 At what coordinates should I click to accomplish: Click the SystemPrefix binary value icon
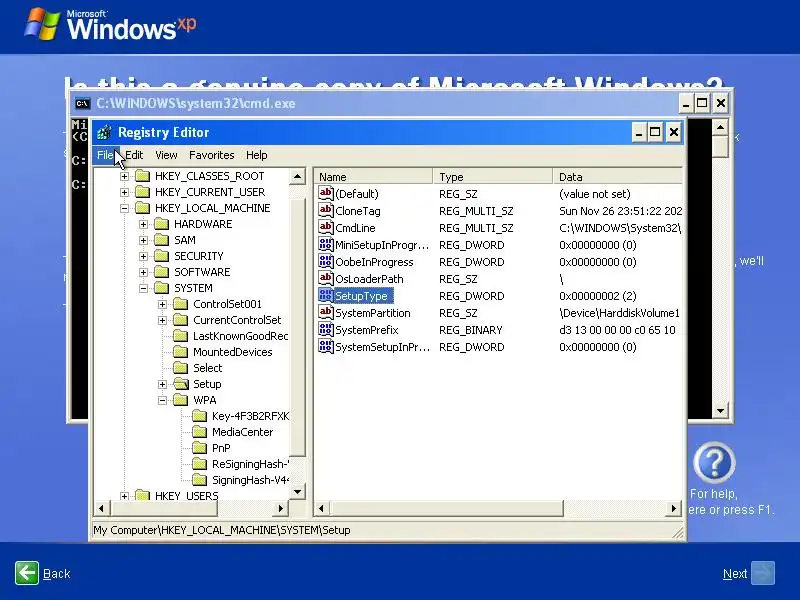pos(326,330)
